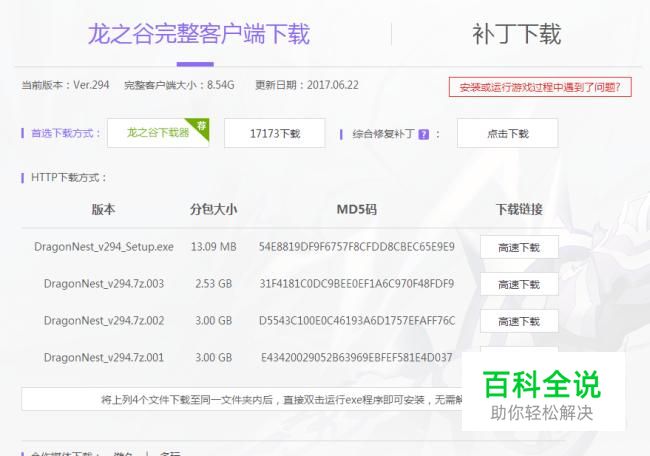The height and width of the screenshot is (456, 650).
Task: Click the 当前版本：Ver.294 text
Action: (x=65, y=85)
